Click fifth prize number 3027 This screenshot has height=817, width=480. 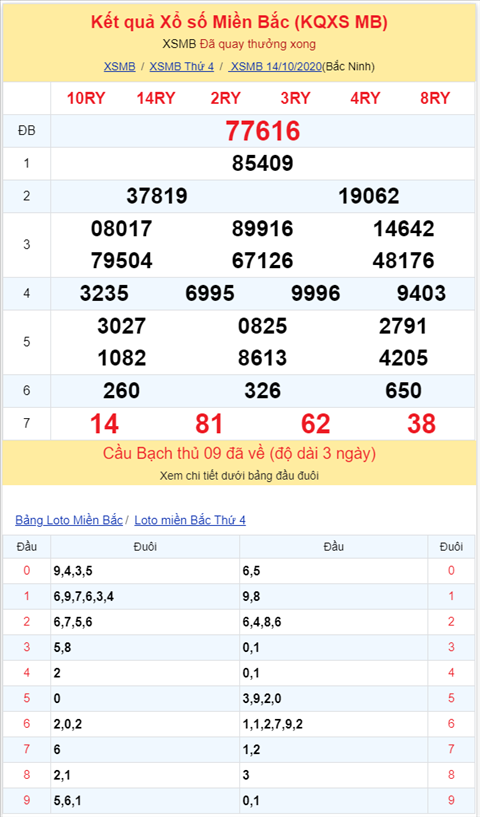click(x=121, y=326)
